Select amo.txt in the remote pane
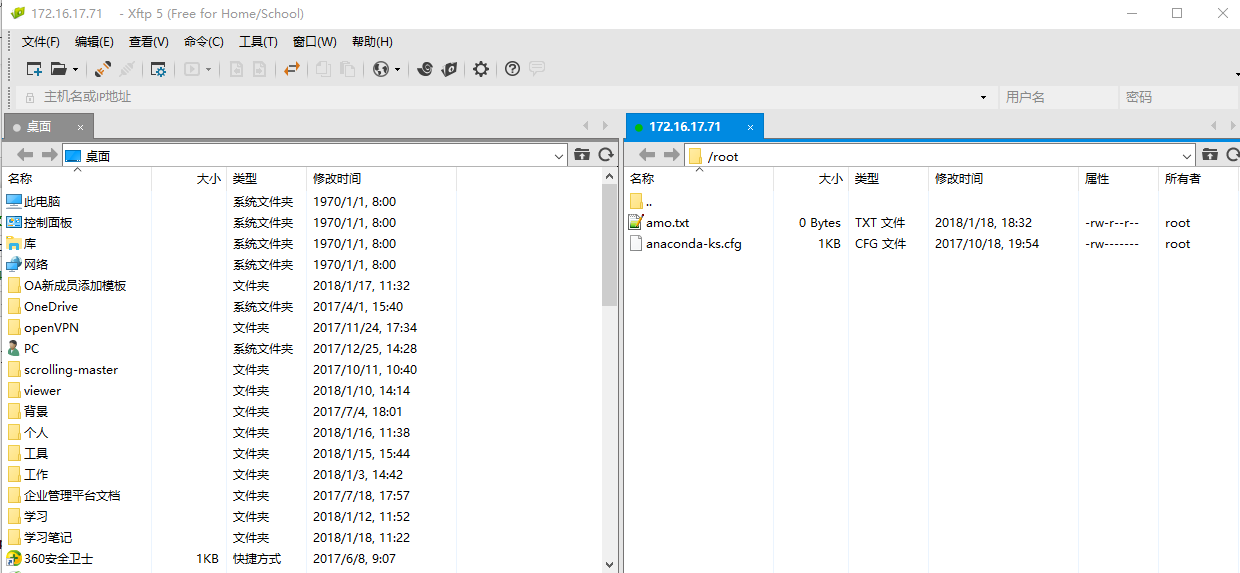1240x573 pixels. coord(667,223)
